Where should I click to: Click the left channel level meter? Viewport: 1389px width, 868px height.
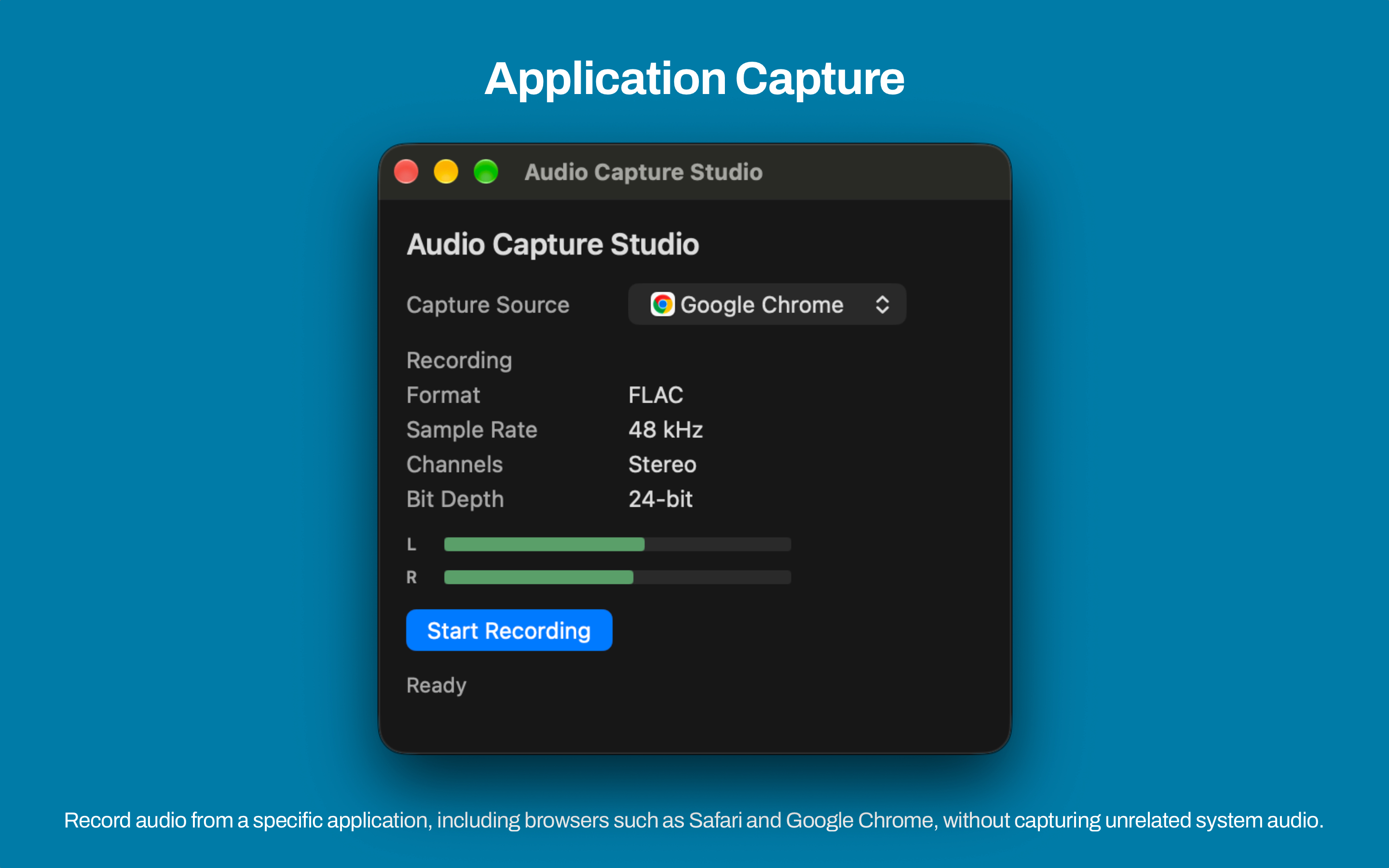click(x=618, y=544)
